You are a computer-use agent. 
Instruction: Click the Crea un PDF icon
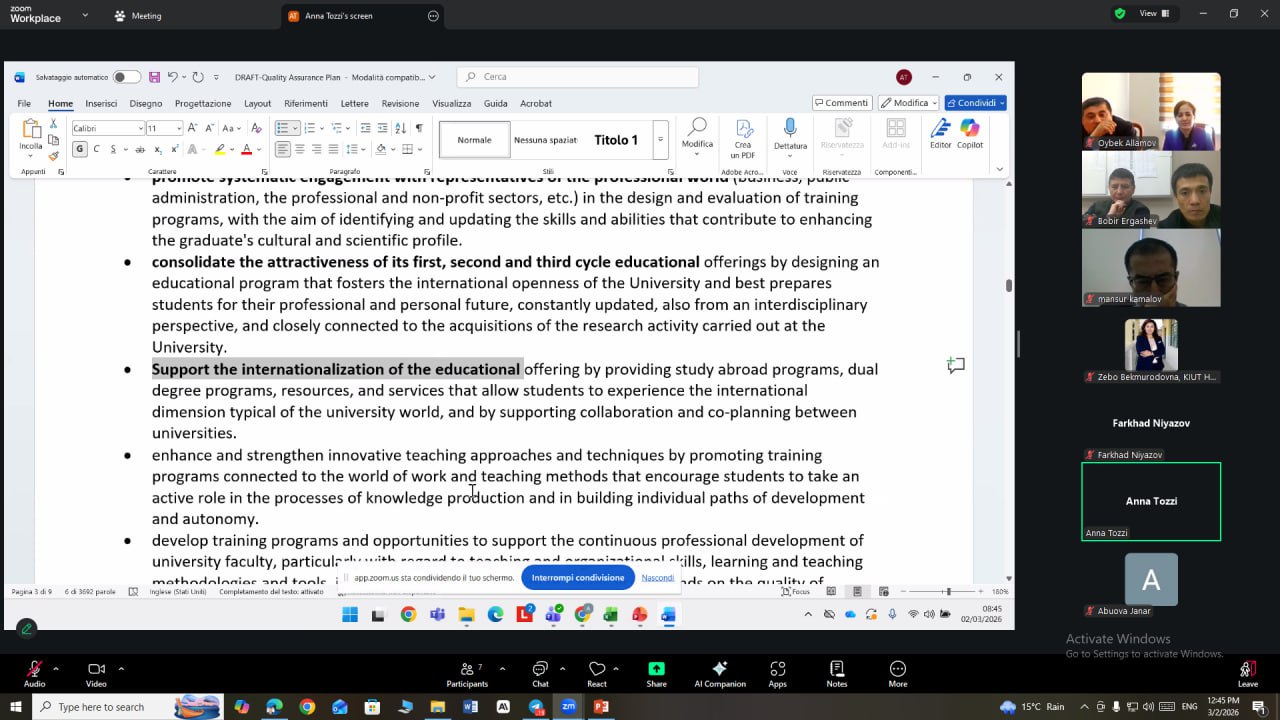(x=743, y=129)
